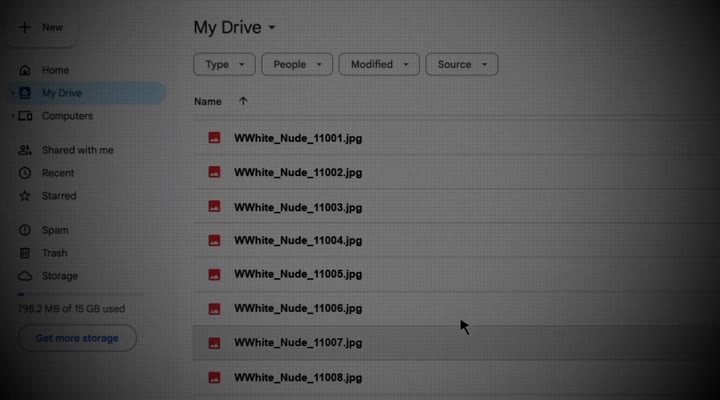Click the Starred star icon
Screen dimensions: 720x400
pyautogui.click(x=25, y=196)
